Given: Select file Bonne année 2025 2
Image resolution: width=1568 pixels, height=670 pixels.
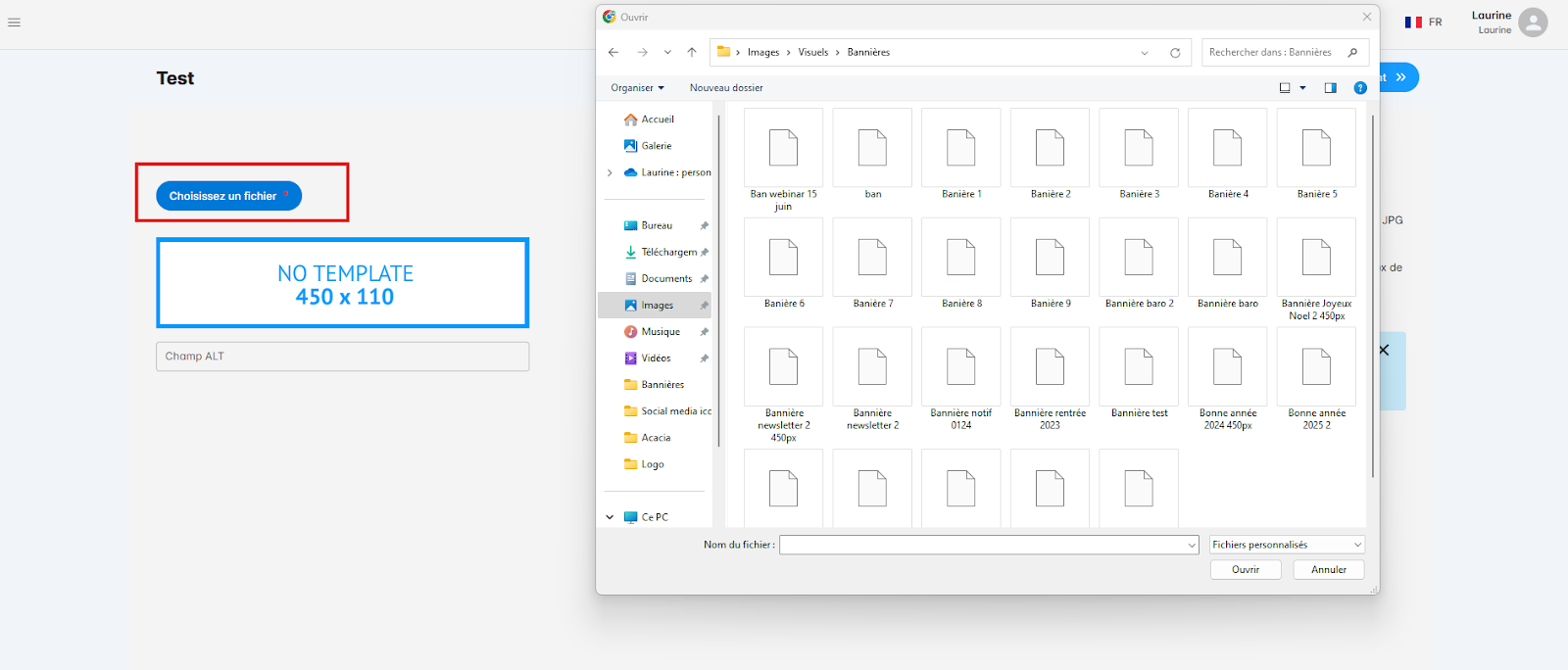Looking at the screenshot, I should tap(1316, 379).
